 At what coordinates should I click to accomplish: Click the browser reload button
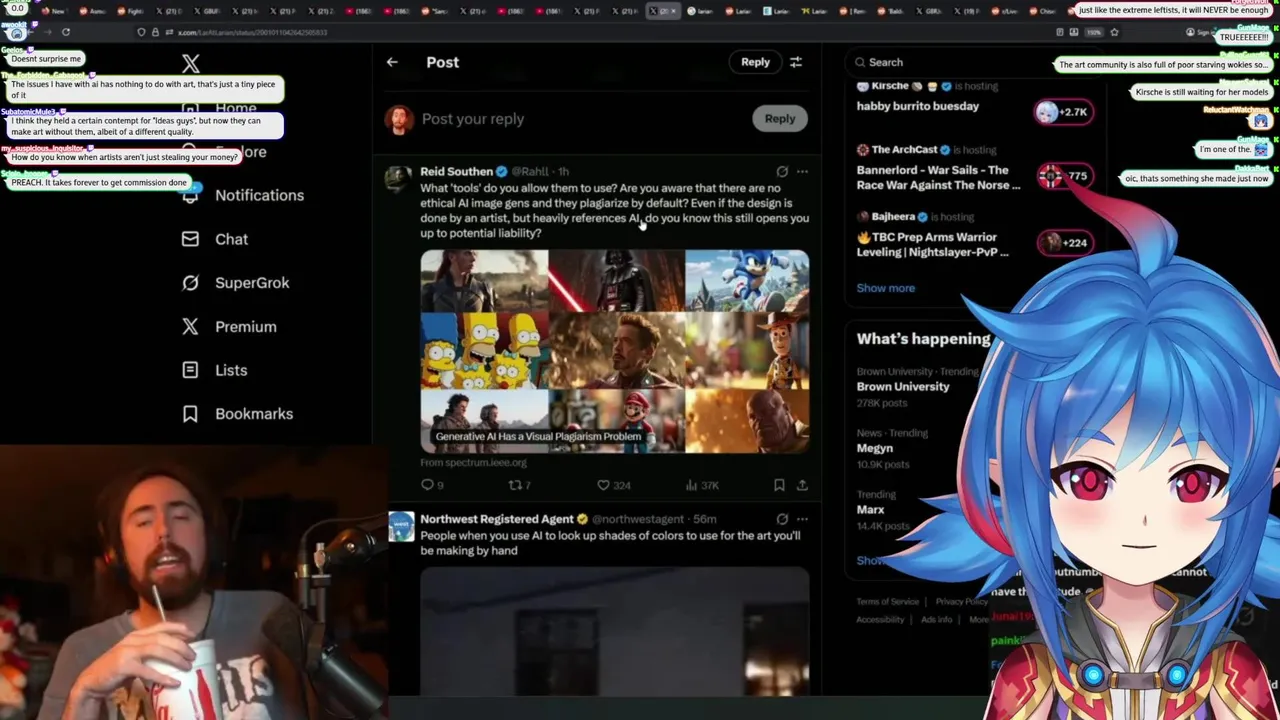[66, 32]
